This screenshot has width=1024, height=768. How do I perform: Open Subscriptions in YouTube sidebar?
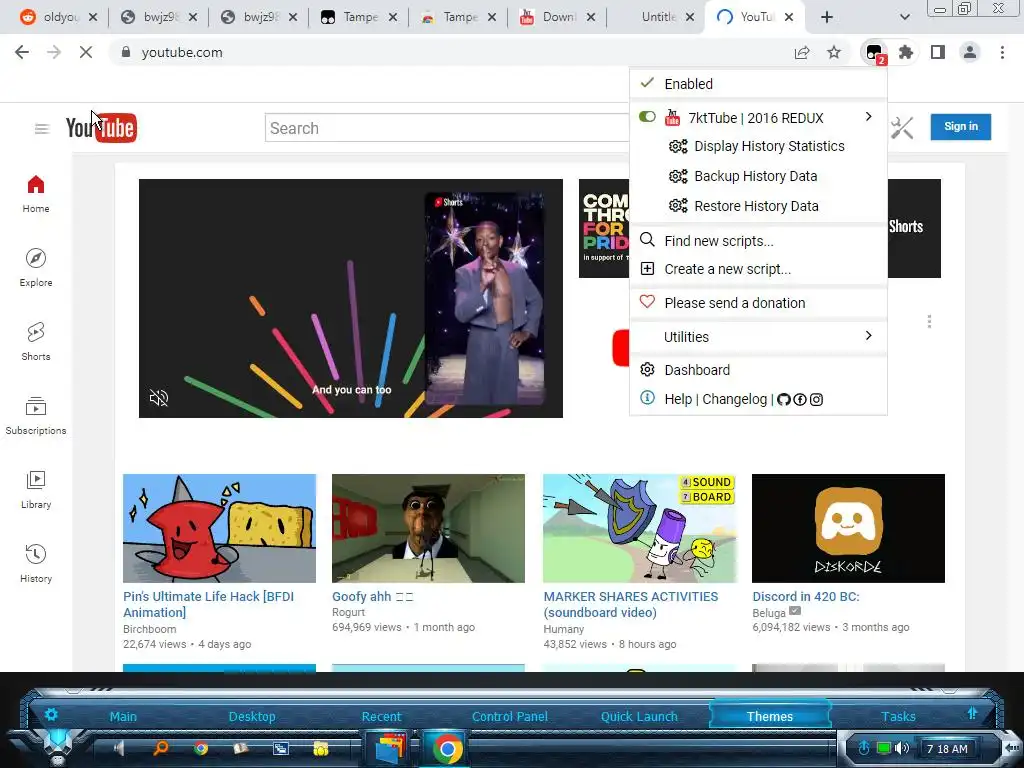(x=36, y=415)
